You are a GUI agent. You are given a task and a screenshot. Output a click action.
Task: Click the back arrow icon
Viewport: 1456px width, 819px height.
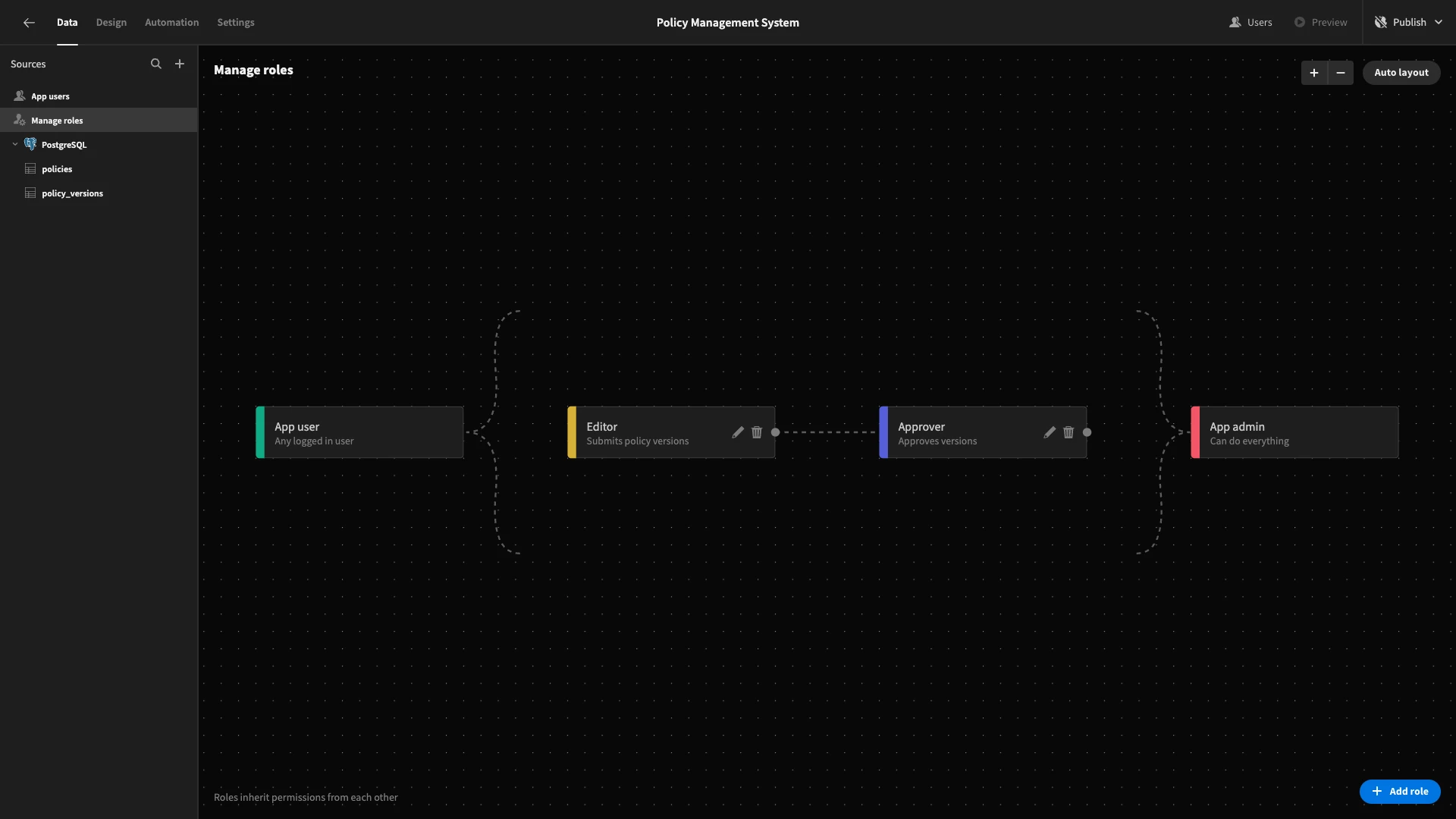29,23
